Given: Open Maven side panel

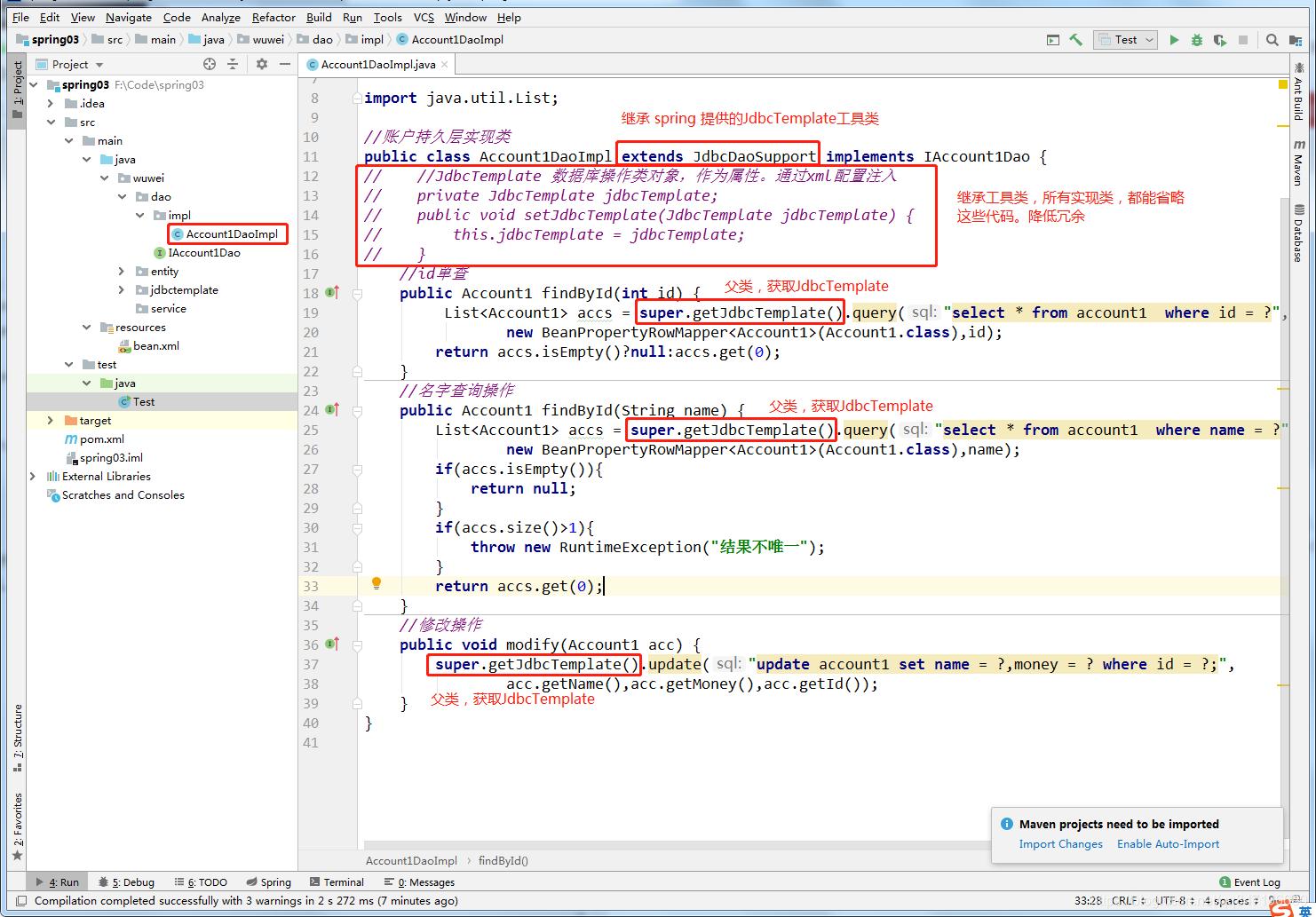Looking at the screenshot, I should 1299,162.
